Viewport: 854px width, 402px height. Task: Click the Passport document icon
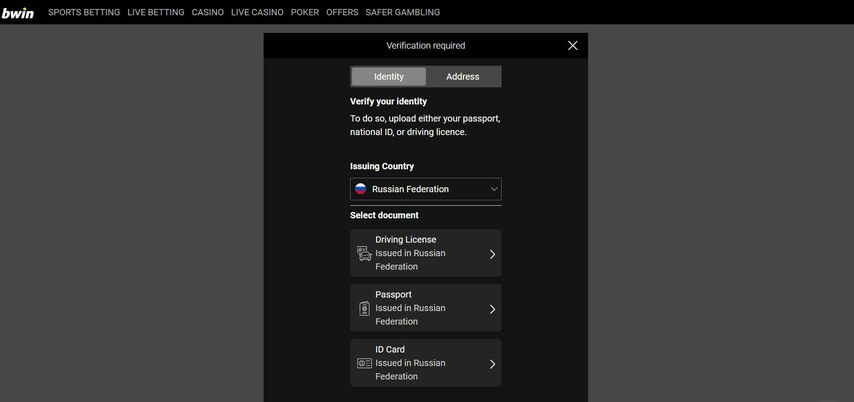coord(364,309)
